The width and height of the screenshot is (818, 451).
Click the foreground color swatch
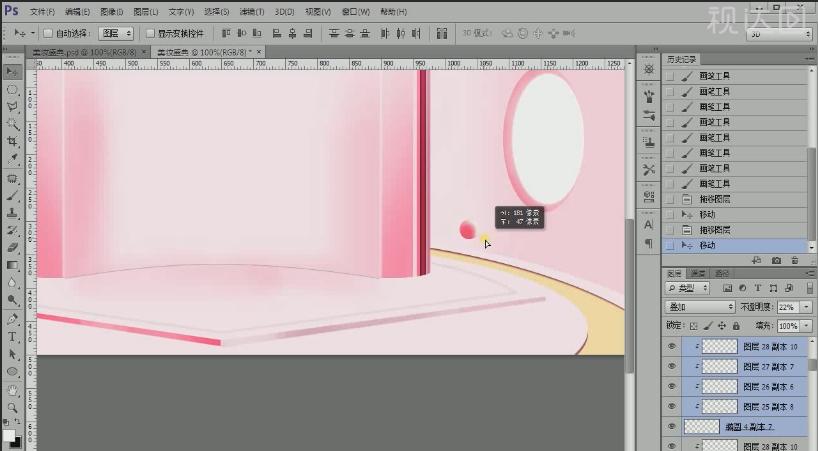pos(9,435)
